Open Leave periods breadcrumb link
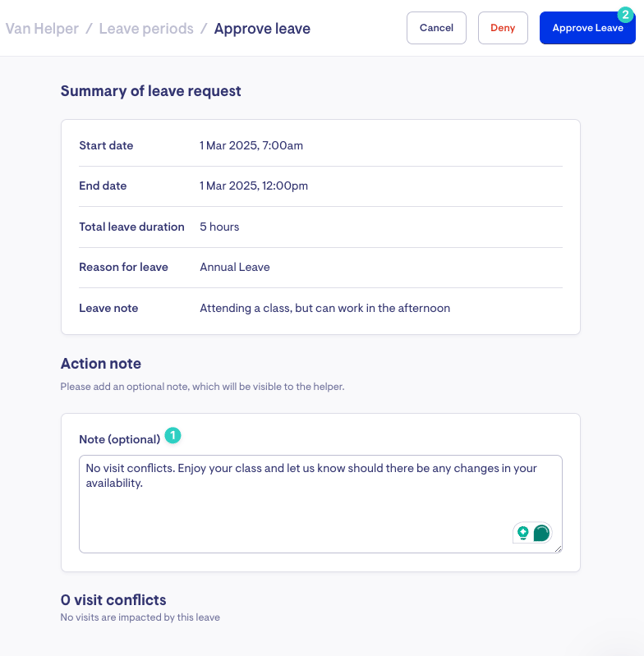The image size is (644, 656). pyautogui.click(x=146, y=29)
